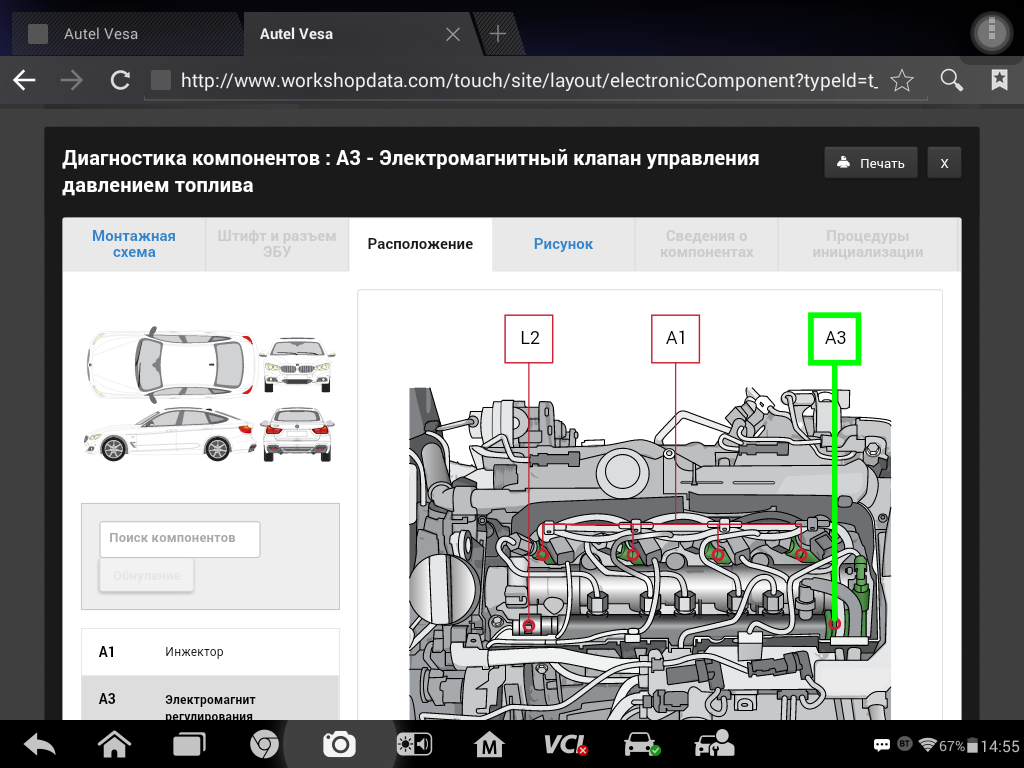Tap the Android back arrow in taskbar
Viewport: 1024px width, 768px height.
(x=39, y=744)
